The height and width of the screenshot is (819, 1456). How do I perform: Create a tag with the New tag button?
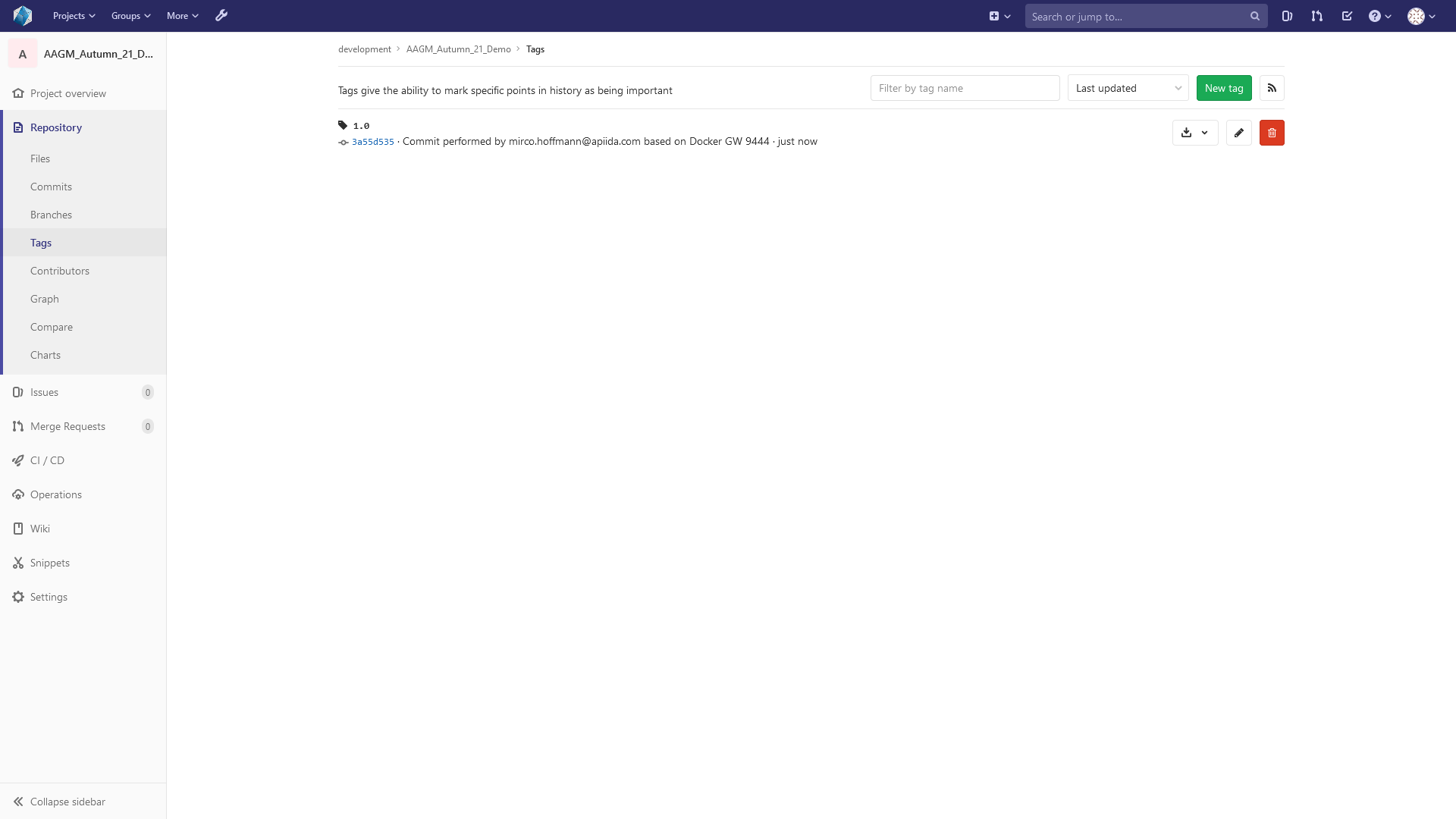point(1224,88)
